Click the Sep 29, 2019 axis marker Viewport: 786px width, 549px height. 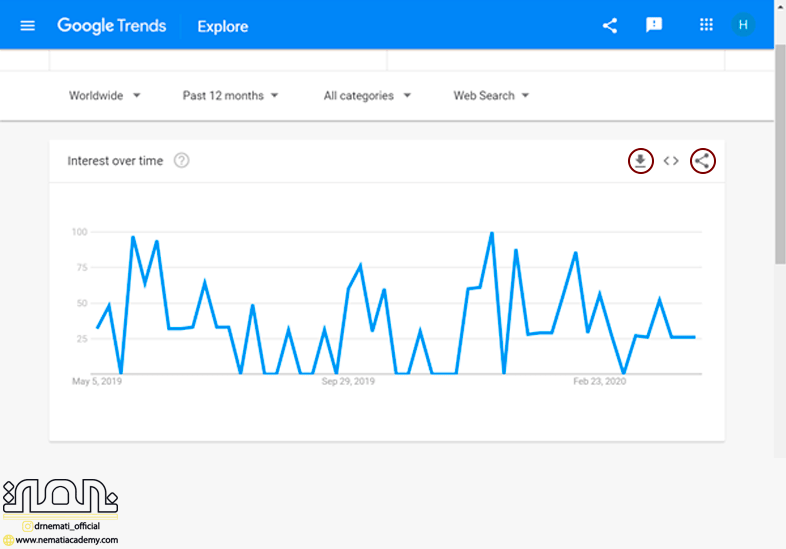[x=348, y=381]
